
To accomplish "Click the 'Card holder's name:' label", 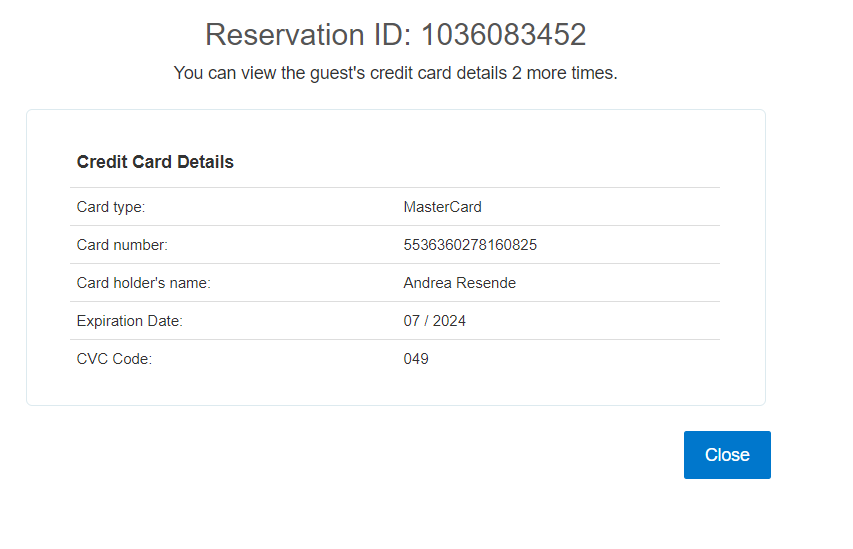I will [x=144, y=283].
